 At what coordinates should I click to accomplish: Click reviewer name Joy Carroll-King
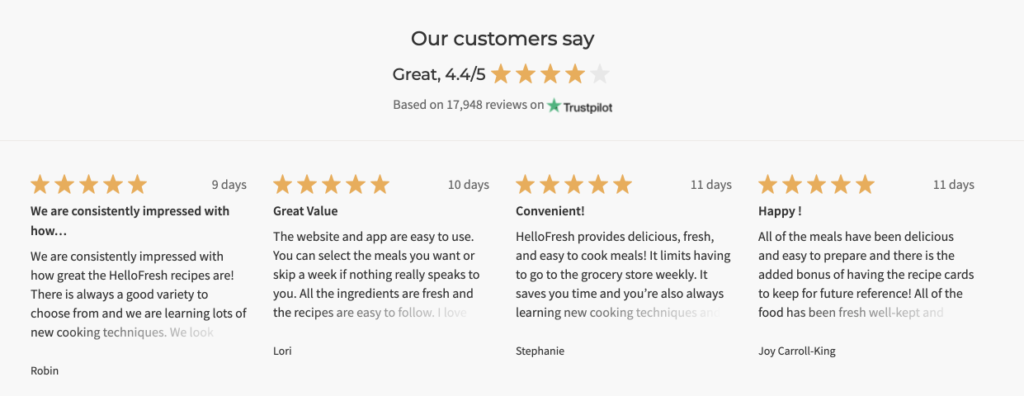[797, 351]
